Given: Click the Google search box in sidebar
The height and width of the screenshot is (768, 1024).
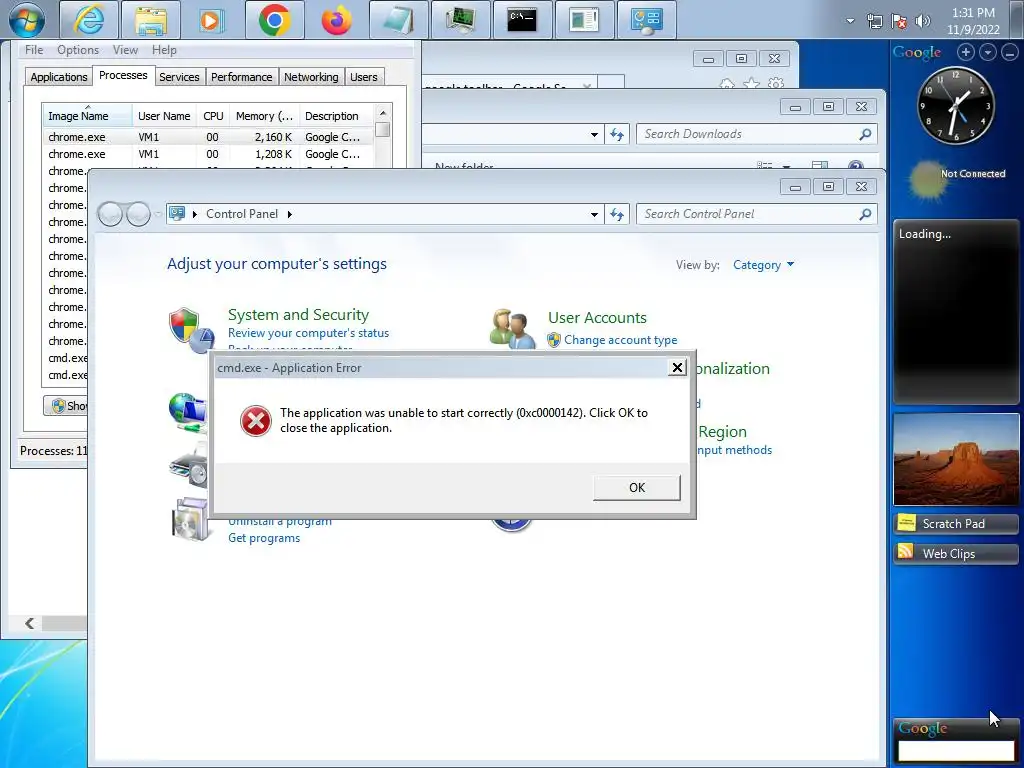Looking at the screenshot, I should coord(956,751).
